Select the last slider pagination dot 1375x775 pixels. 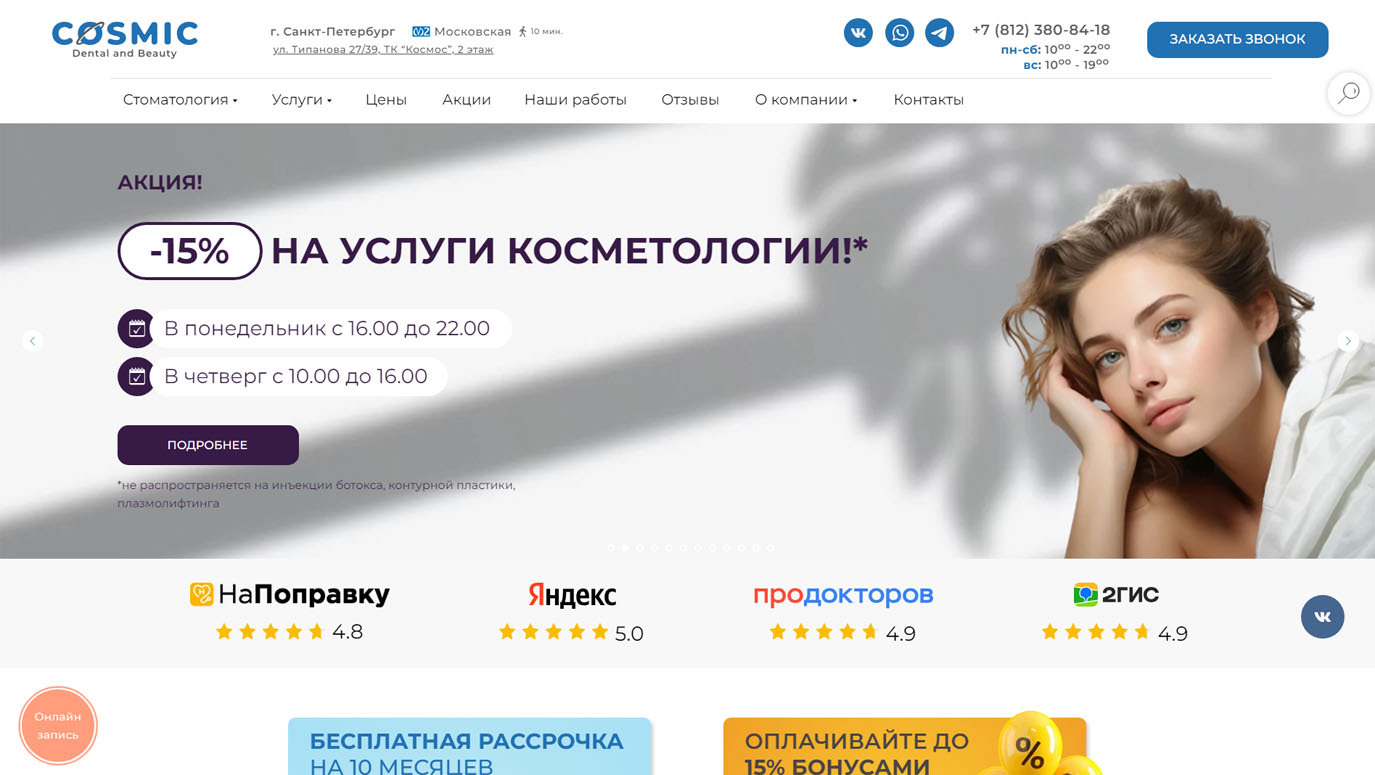click(x=770, y=548)
